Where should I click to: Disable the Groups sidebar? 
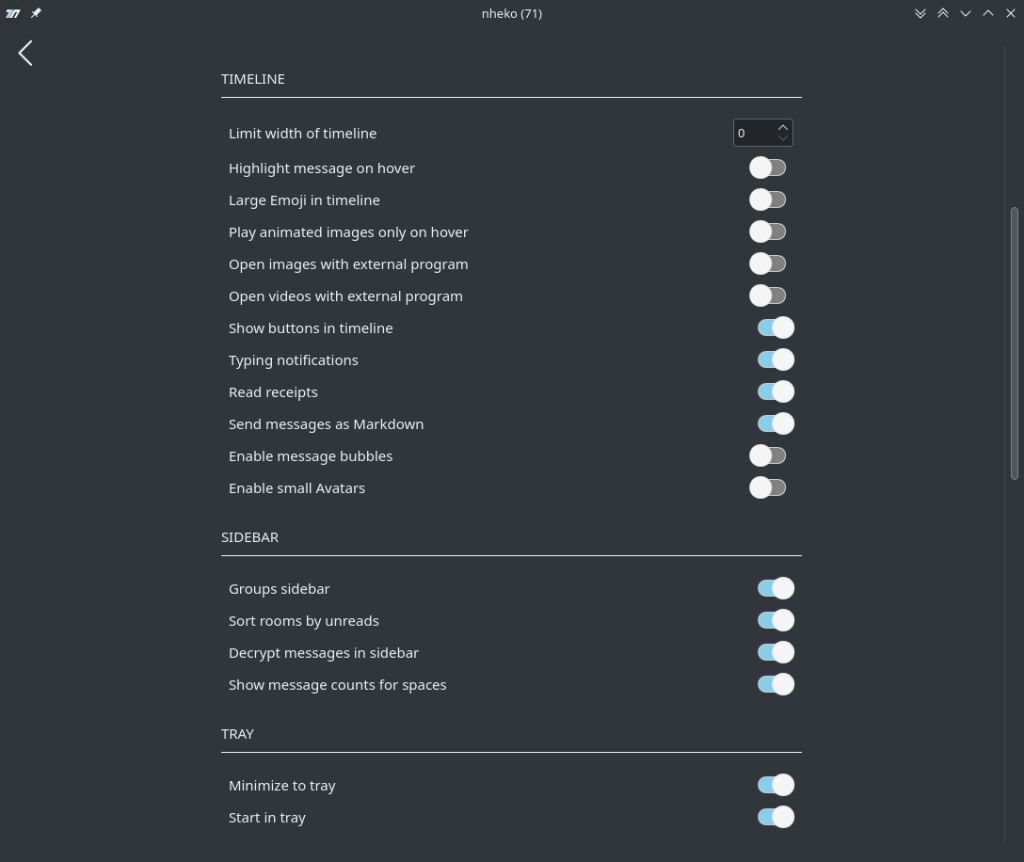[776, 588]
